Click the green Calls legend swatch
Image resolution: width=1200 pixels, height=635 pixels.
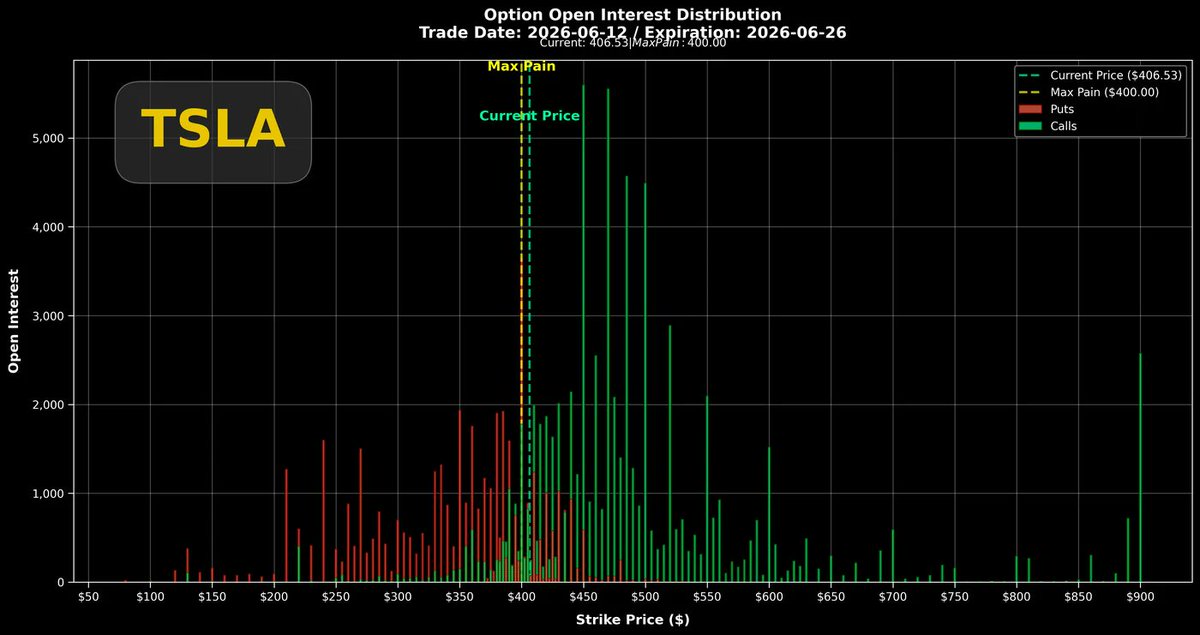pyautogui.click(x=1031, y=126)
